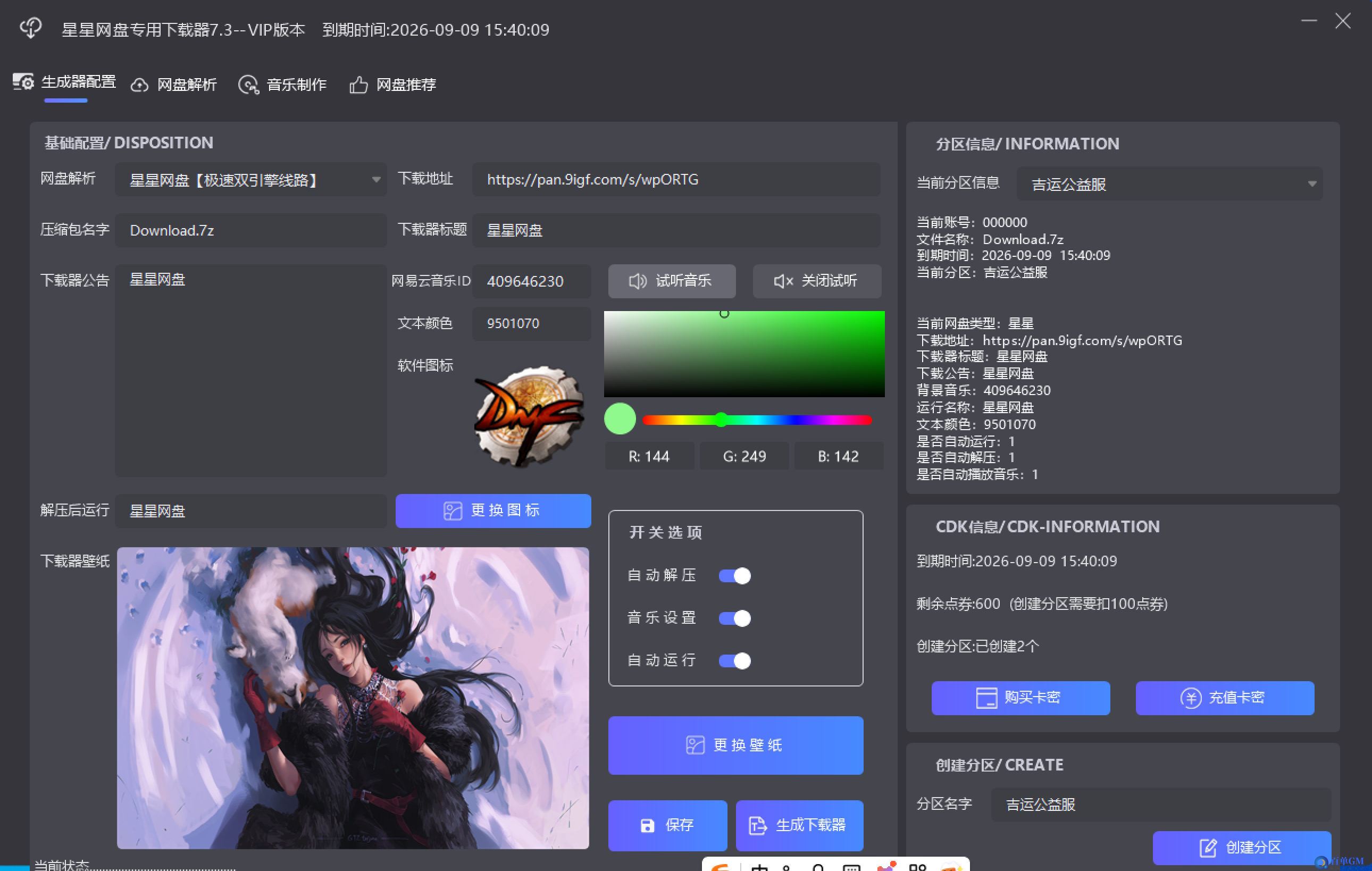Turn off the 自动运行 switch

coord(734,661)
